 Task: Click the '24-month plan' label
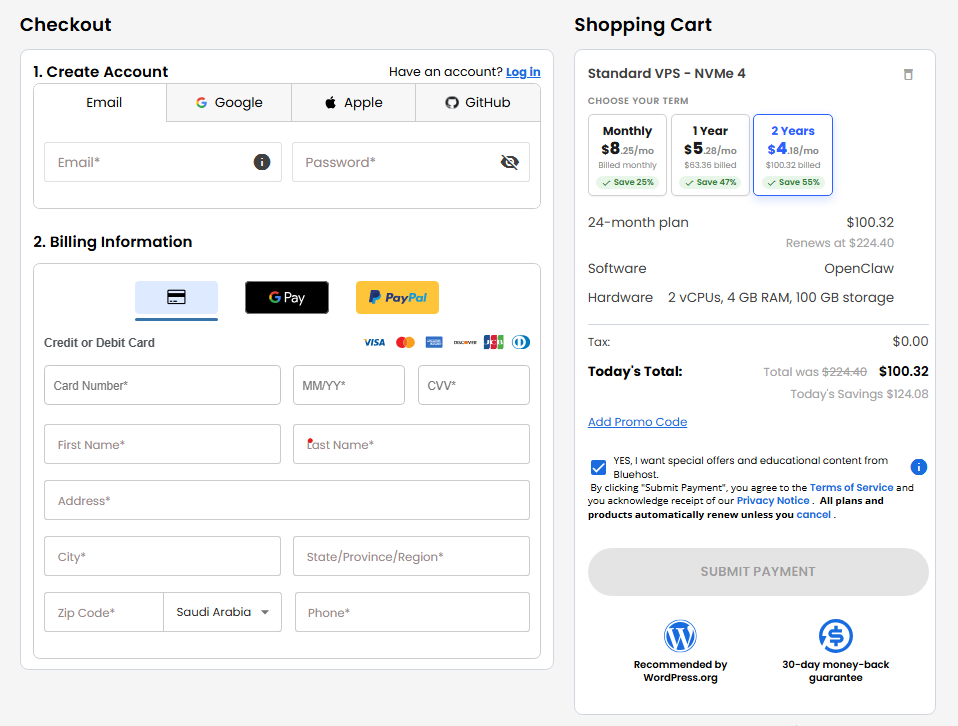638,222
